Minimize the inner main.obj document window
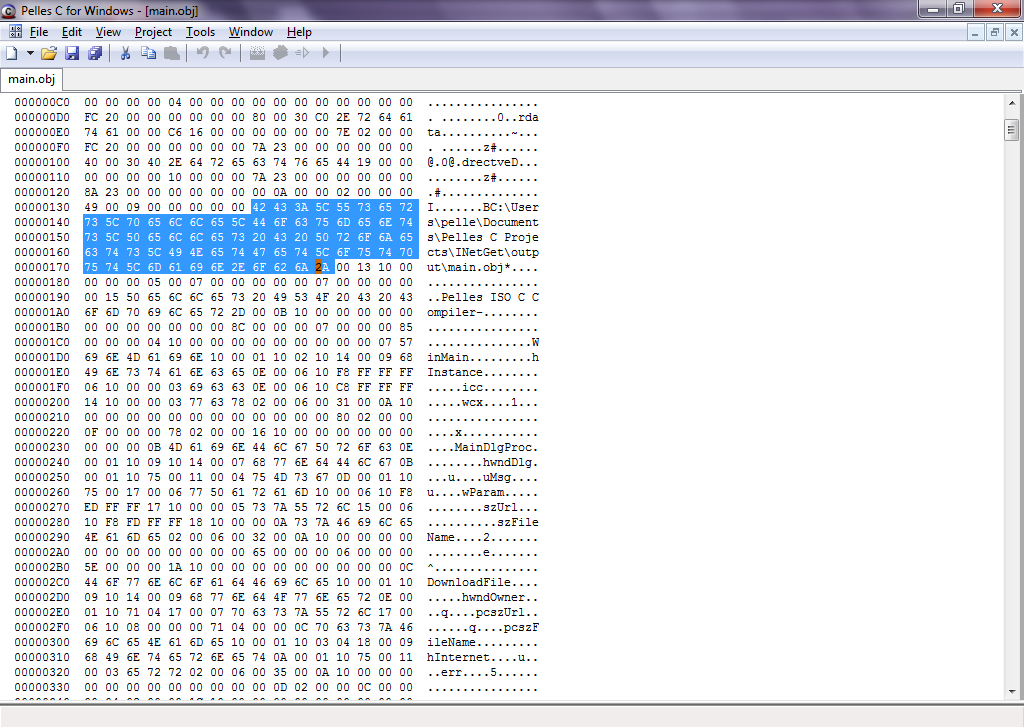1024x728 pixels. pyautogui.click(x=975, y=32)
